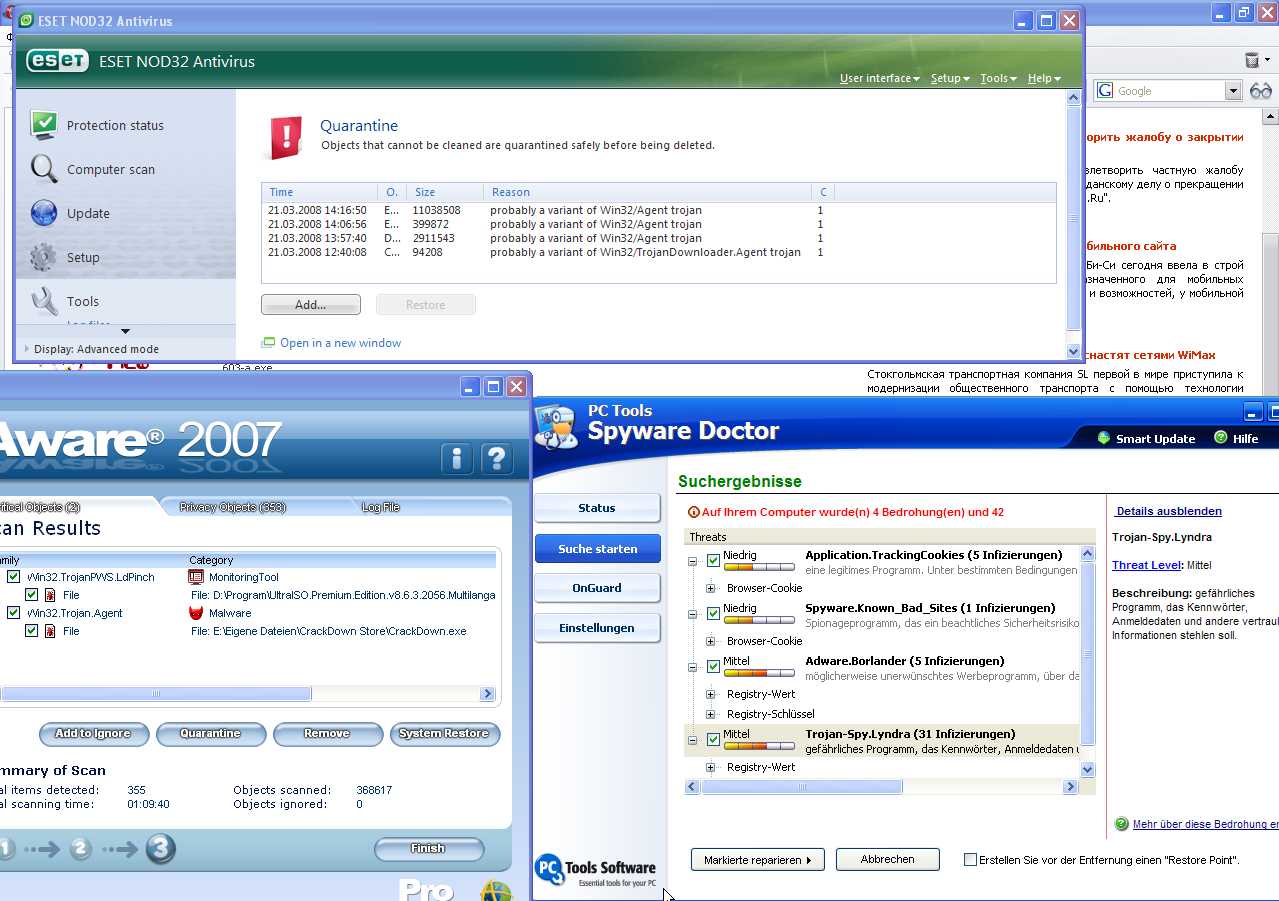Uncheck the Trojan-Spy.Lyndra threat checkbox

pos(713,740)
